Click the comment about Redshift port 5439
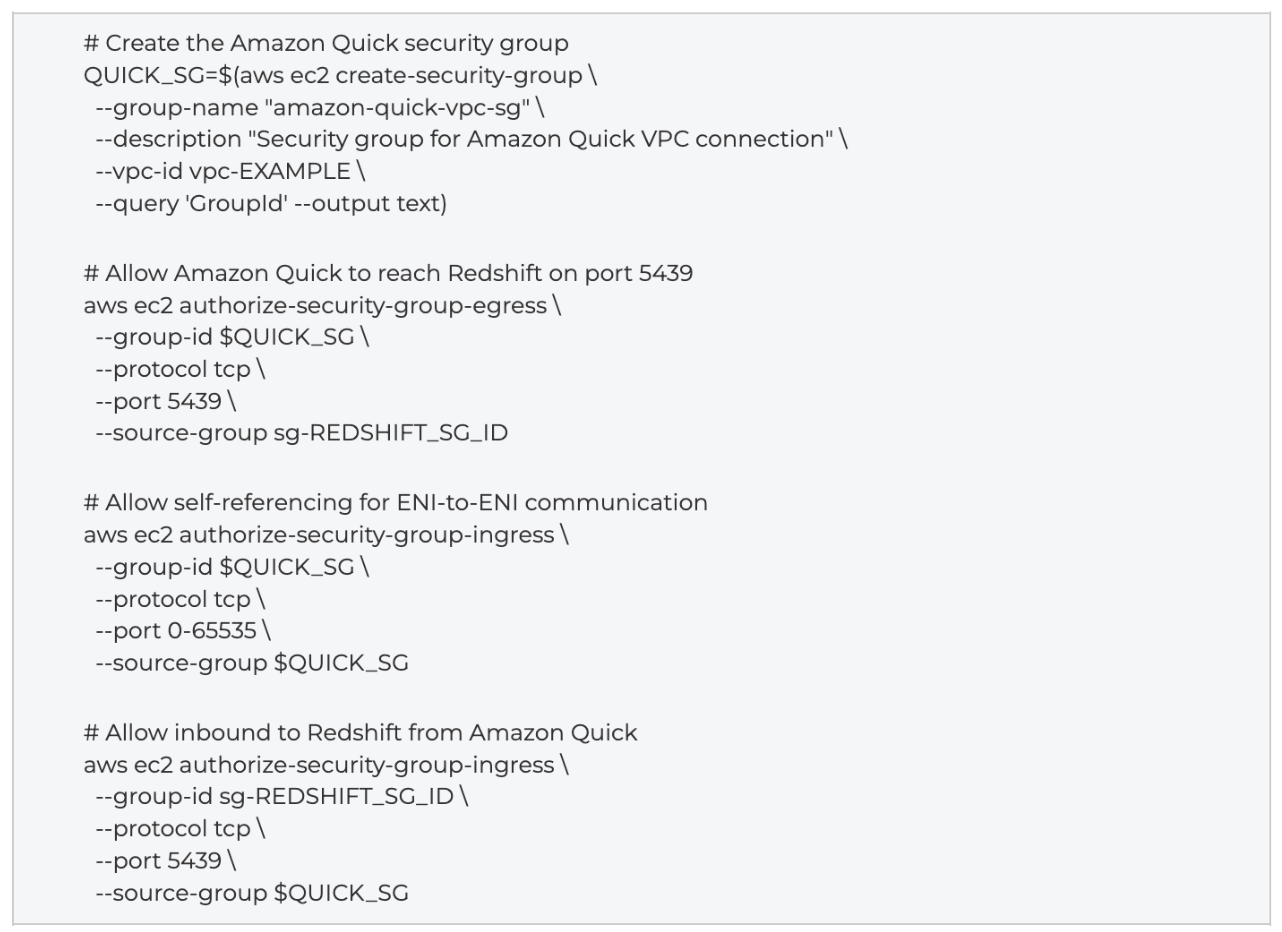This screenshot has width=1282, height=932. [x=389, y=274]
